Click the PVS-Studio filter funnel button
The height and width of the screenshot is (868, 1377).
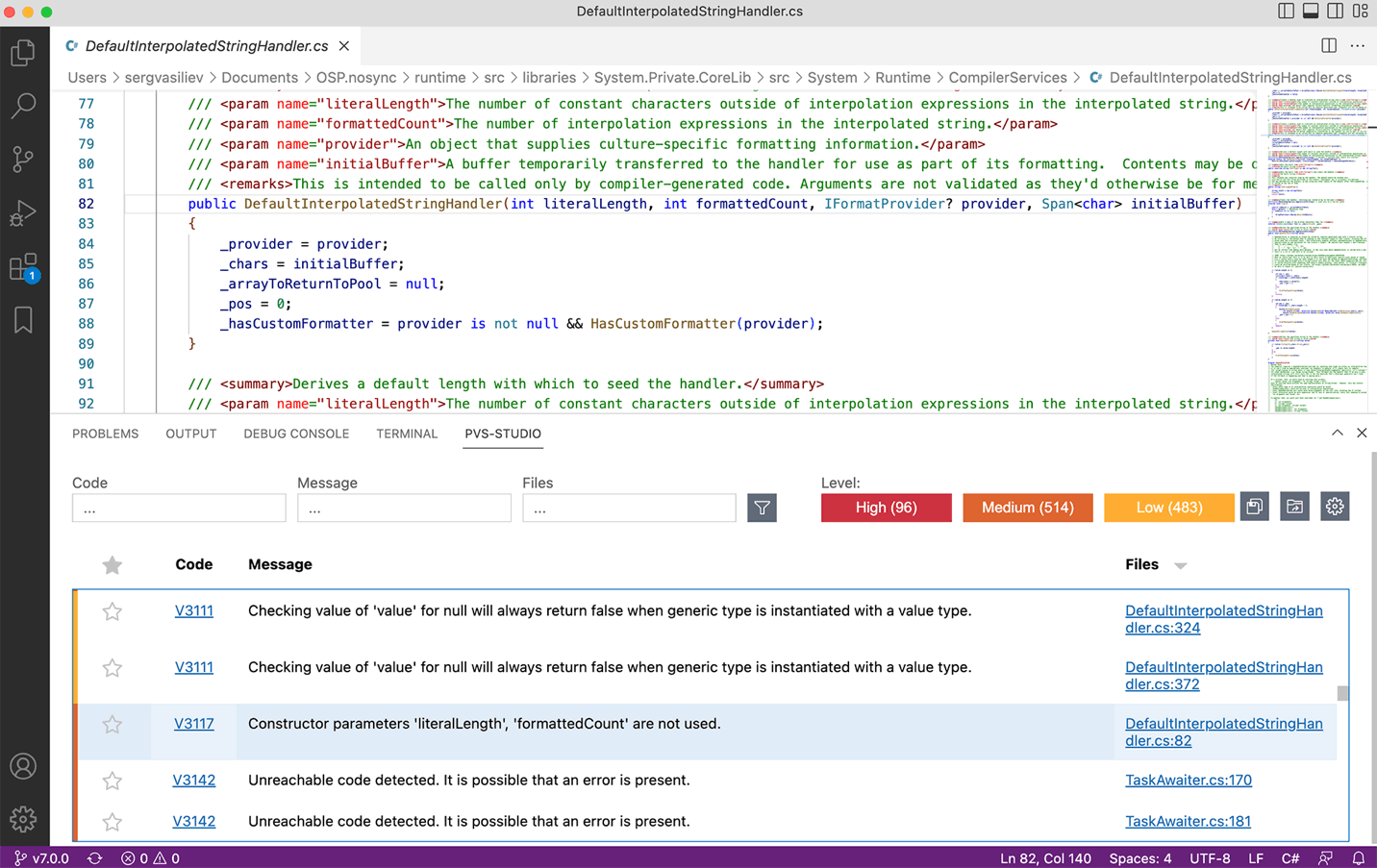click(762, 508)
